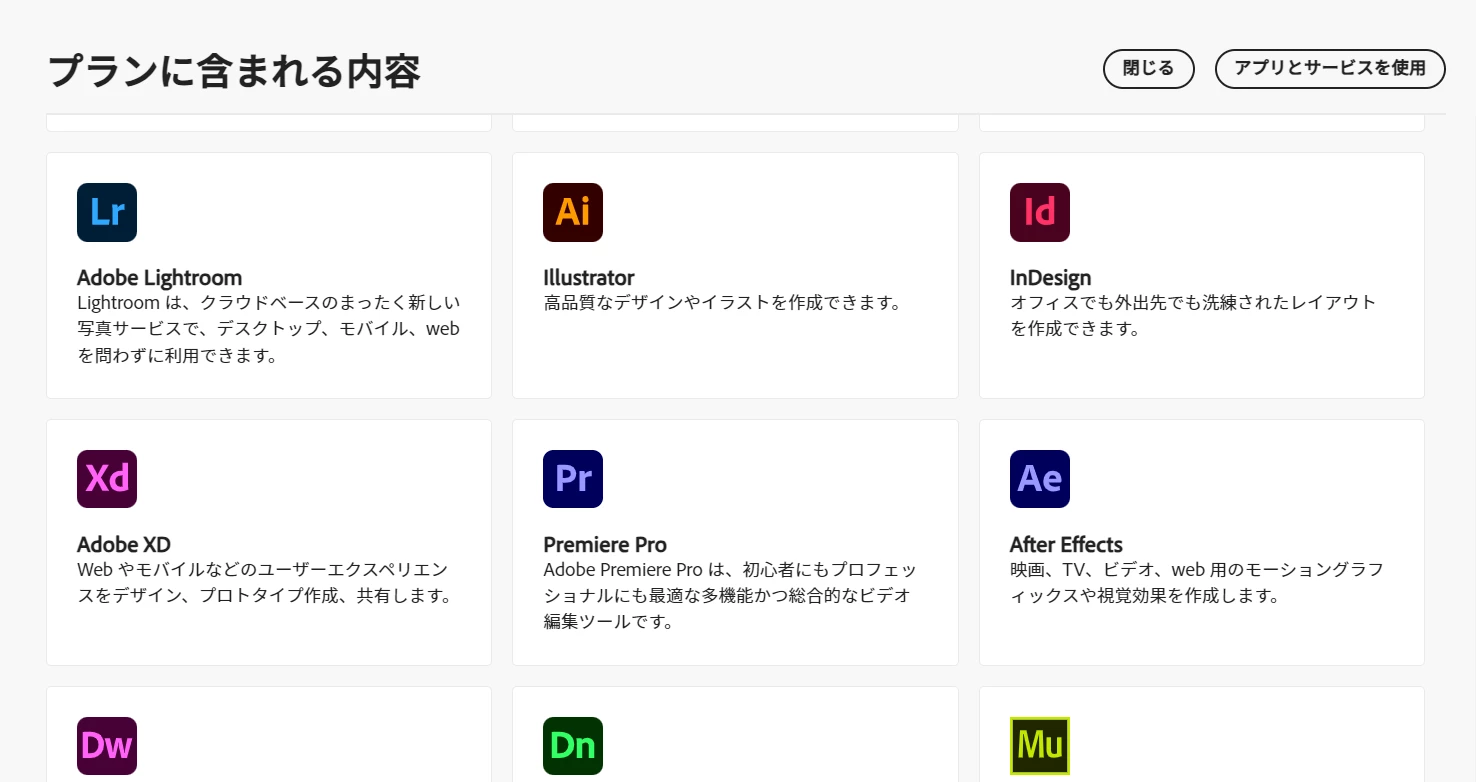
Task: Click Premiere Pro description about ビデオ編集ツール
Action: point(730,596)
